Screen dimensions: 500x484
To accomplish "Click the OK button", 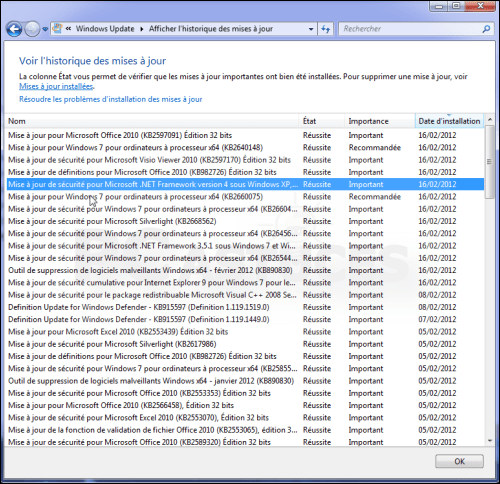I will coord(459,461).
